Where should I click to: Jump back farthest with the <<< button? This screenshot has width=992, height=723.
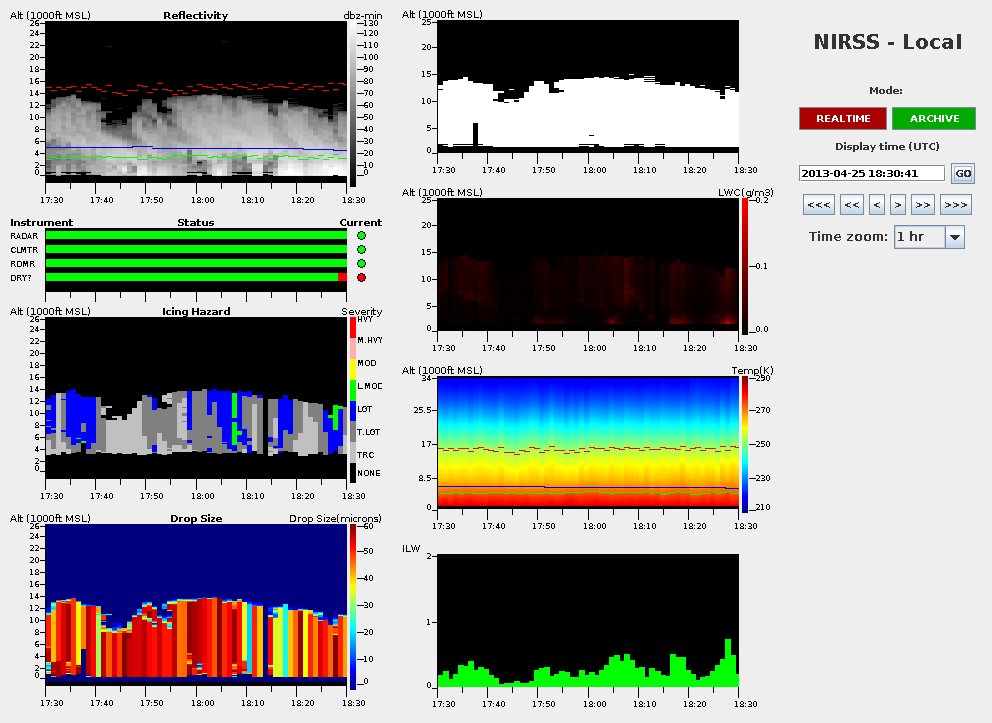pyautogui.click(x=817, y=205)
